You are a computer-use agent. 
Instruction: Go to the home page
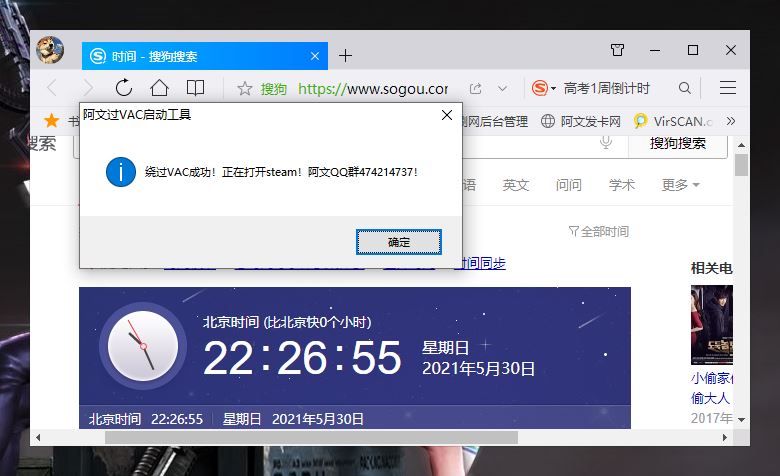point(159,88)
